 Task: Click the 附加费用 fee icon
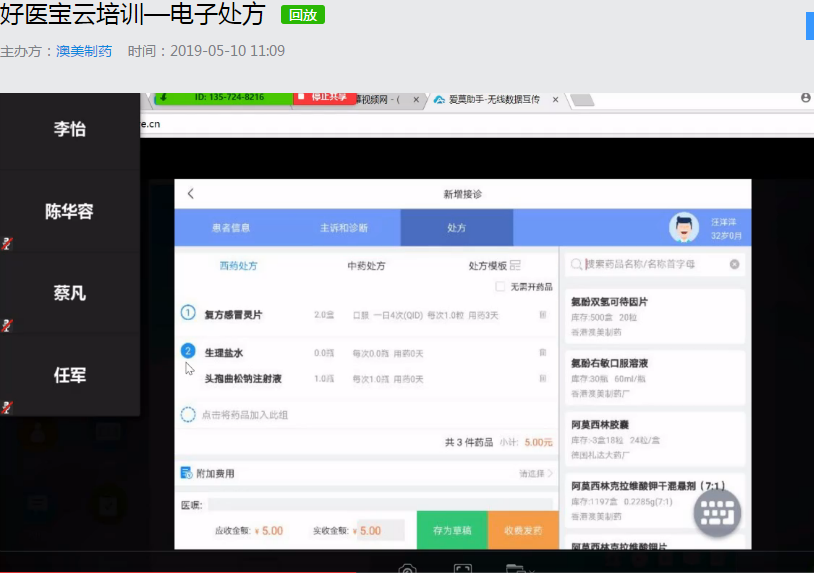tap(186, 473)
